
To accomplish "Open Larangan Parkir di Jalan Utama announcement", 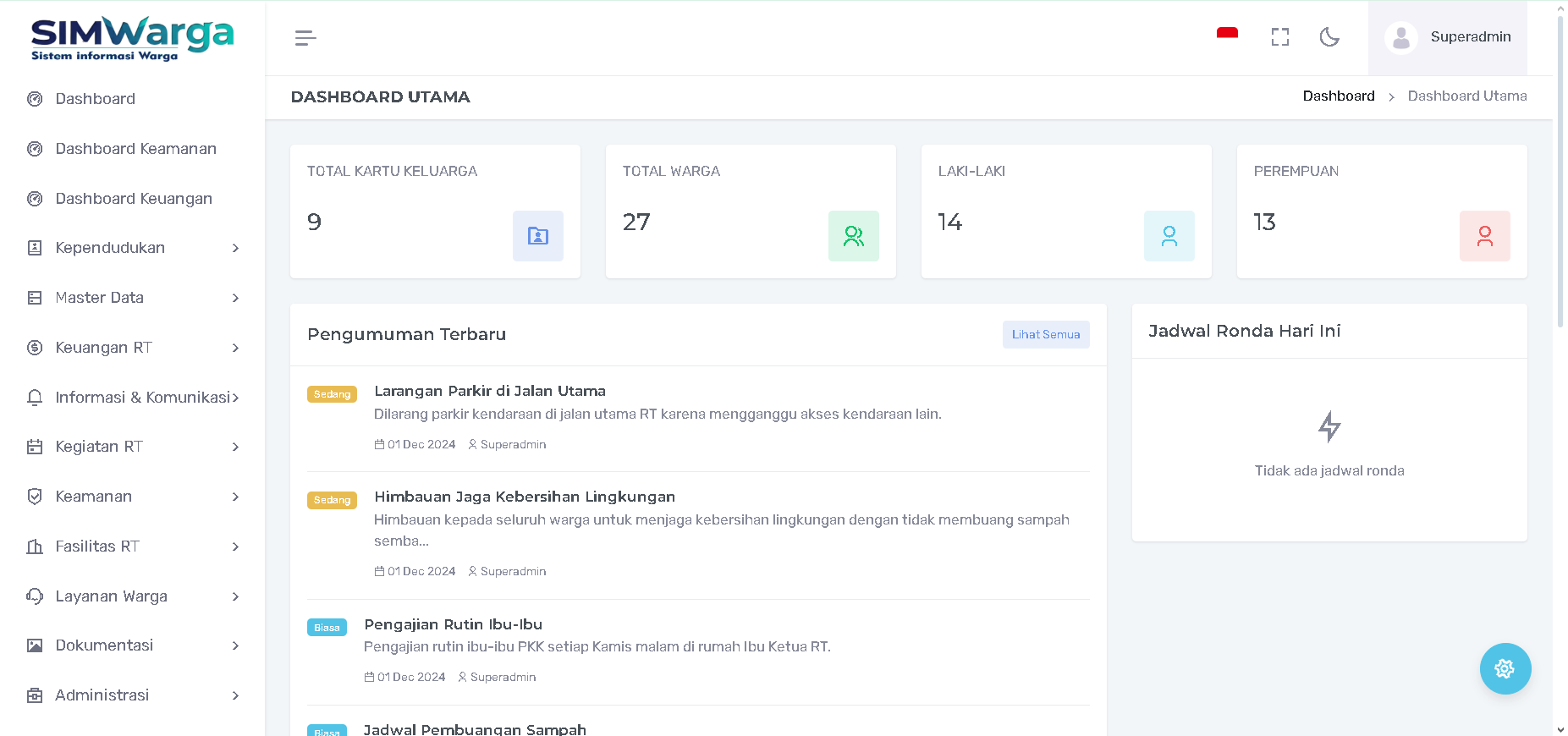I will pos(489,391).
